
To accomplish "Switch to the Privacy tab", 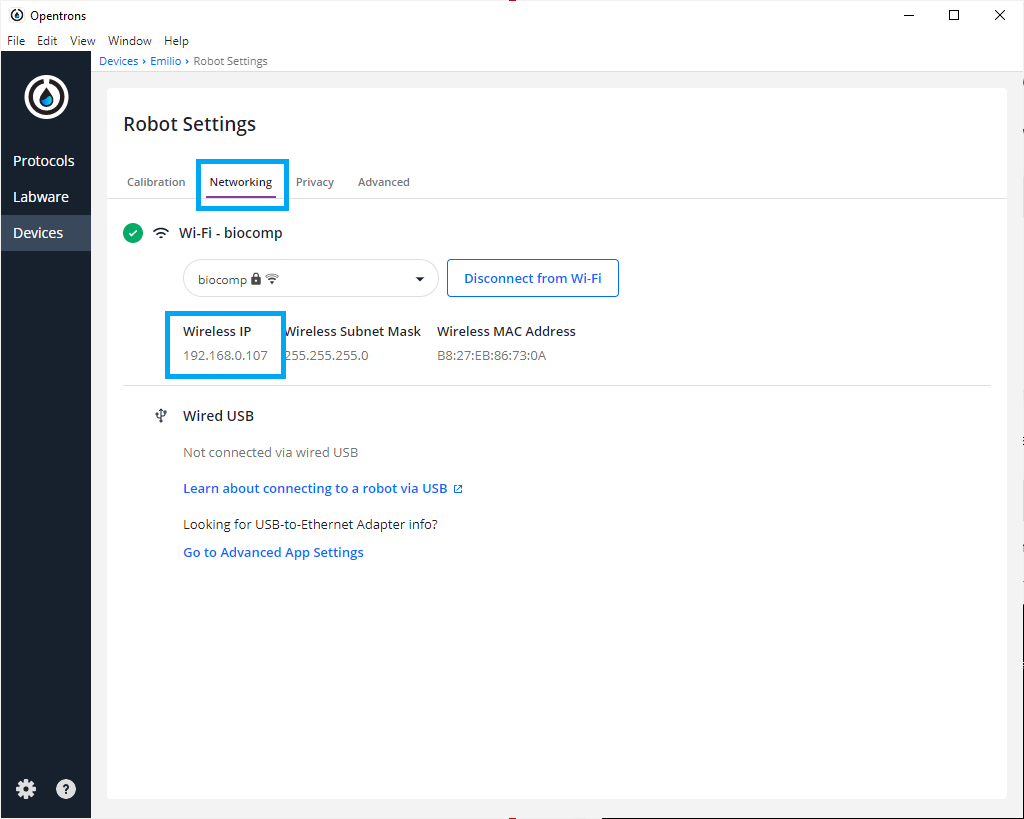I will point(315,182).
